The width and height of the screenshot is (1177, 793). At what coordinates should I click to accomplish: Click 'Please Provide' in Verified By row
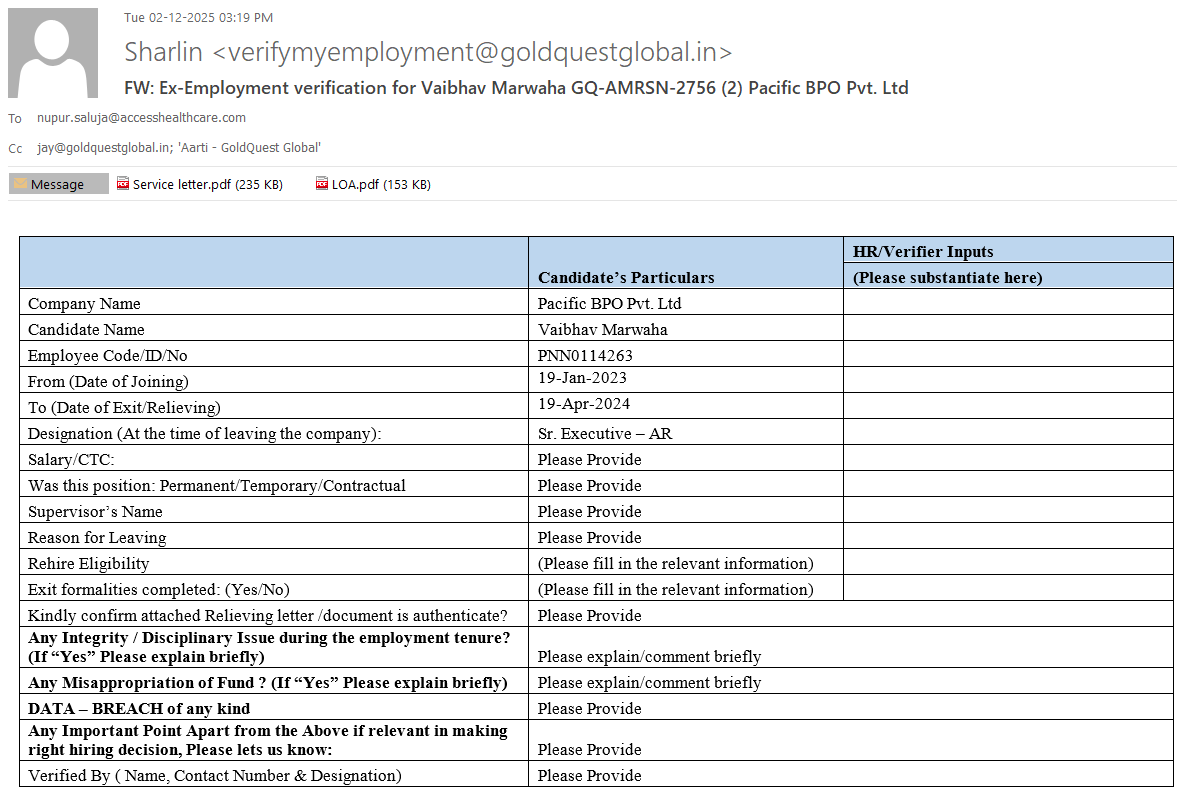[589, 775]
